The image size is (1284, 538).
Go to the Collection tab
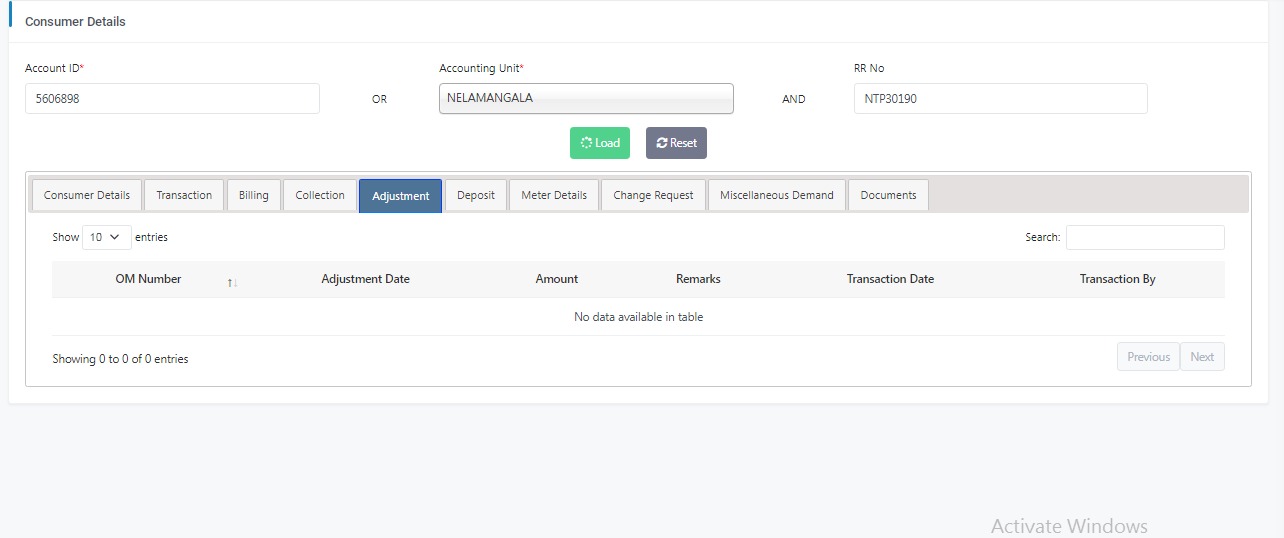click(320, 196)
